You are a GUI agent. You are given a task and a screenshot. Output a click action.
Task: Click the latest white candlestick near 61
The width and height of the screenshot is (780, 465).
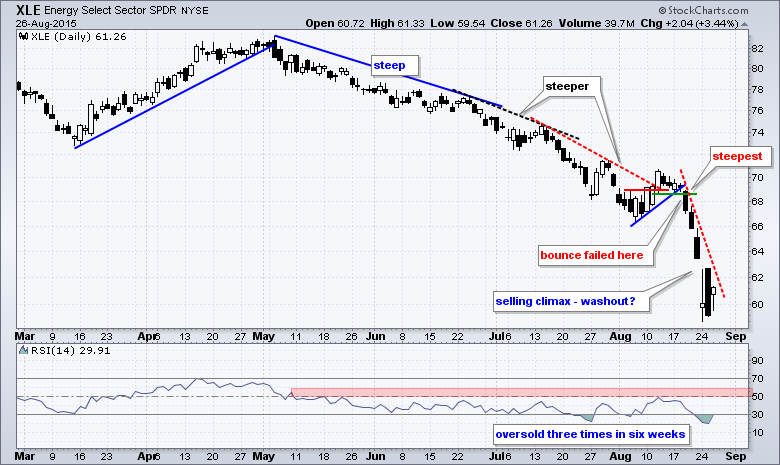pos(713,291)
